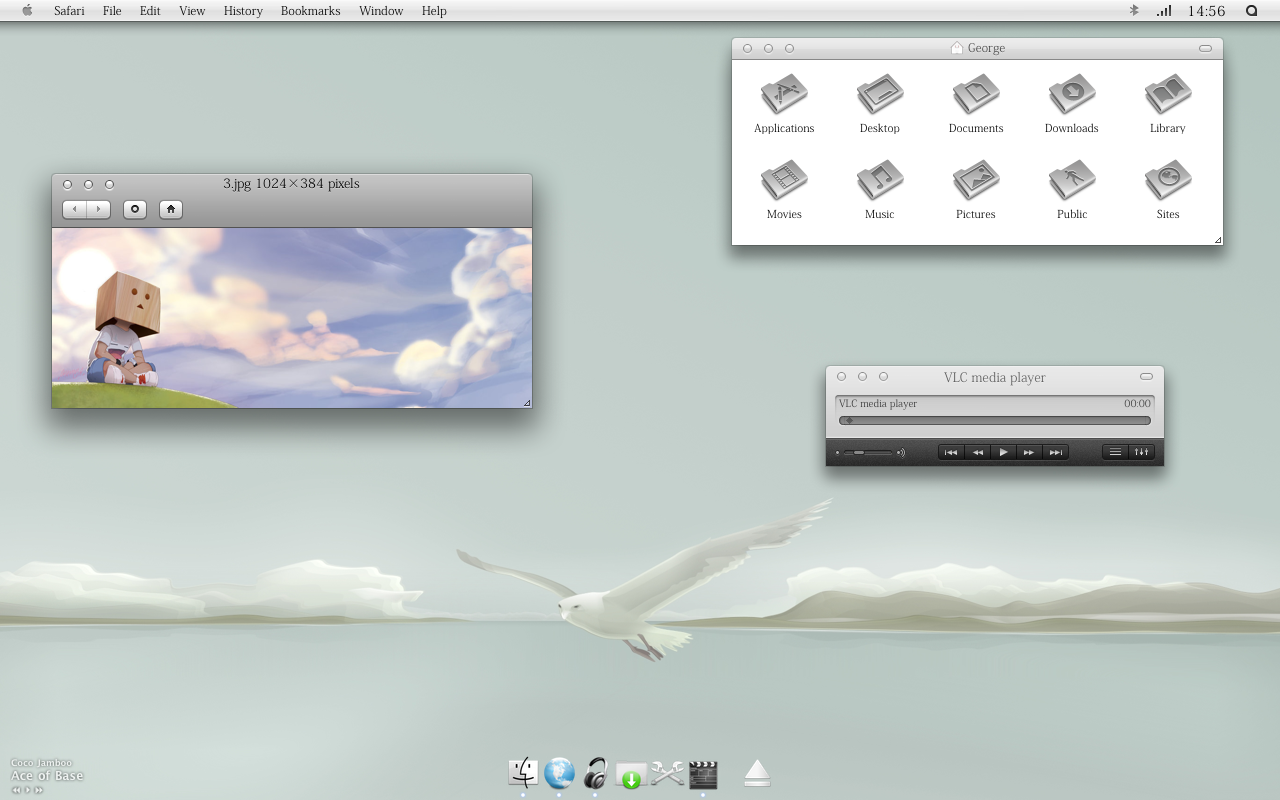Click the 3.jpg viewer title text
The height and width of the screenshot is (800, 1280).
click(291, 184)
